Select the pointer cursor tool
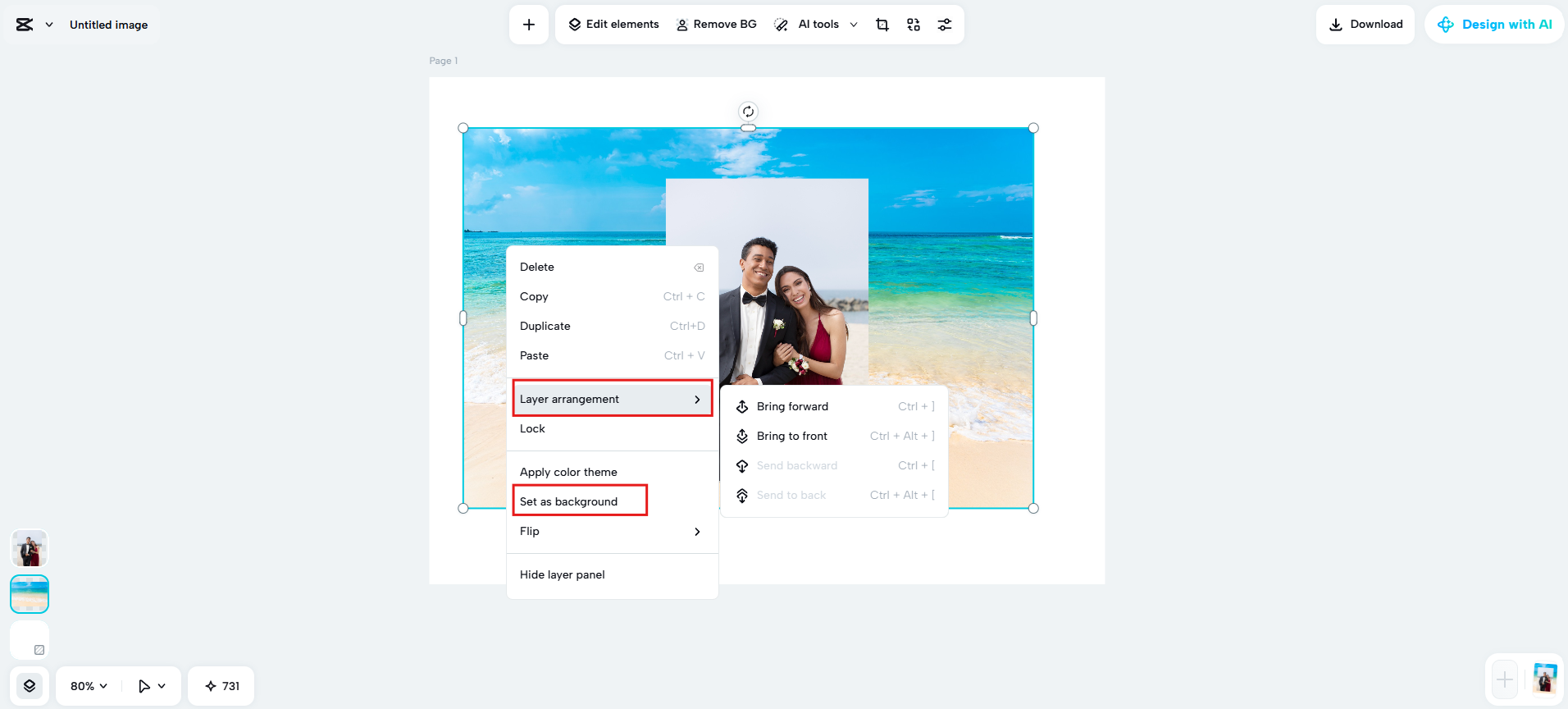Screen dimensions: 1568x709 tap(144, 686)
